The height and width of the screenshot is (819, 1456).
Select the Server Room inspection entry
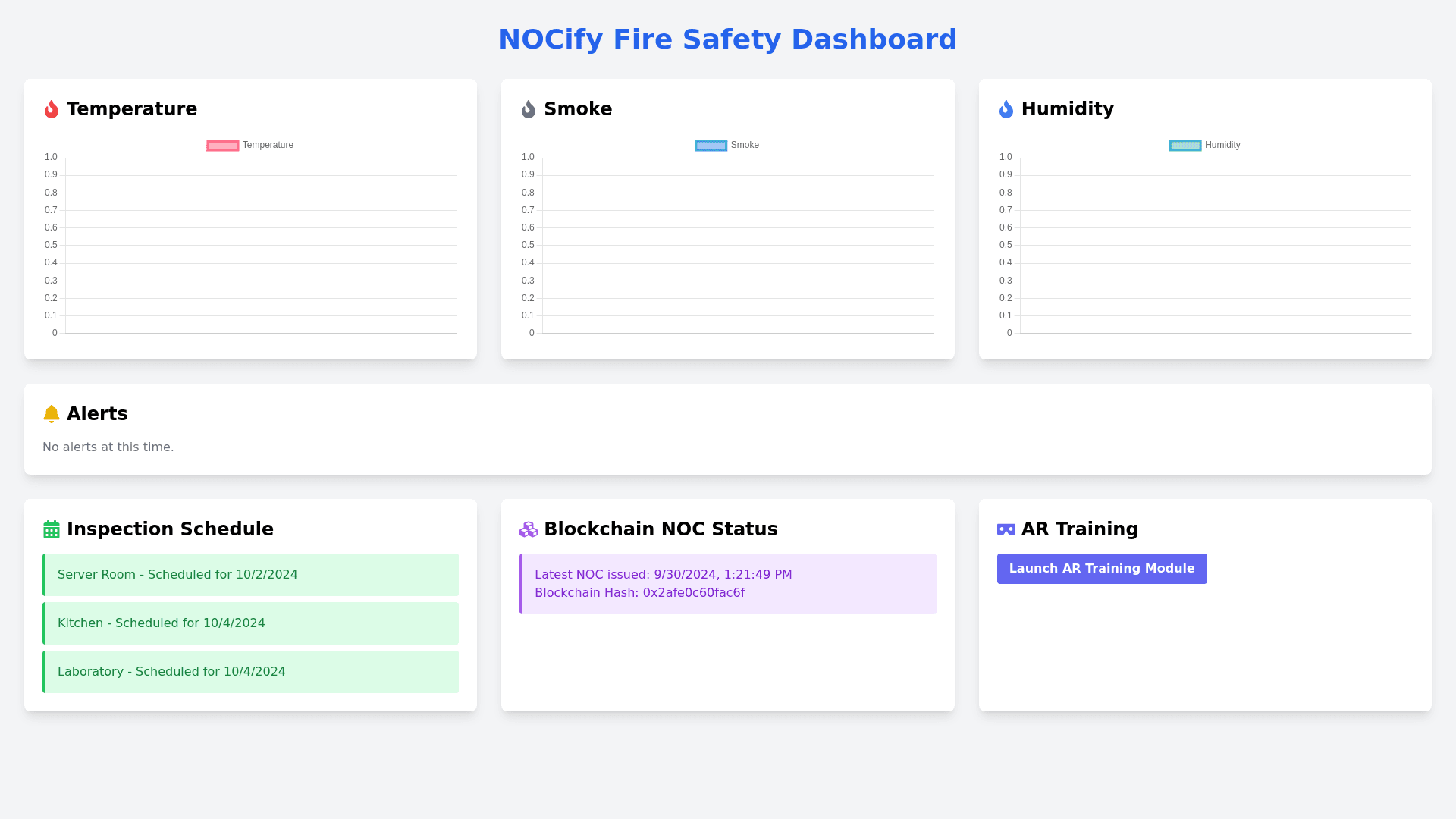pyautogui.click(x=251, y=575)
